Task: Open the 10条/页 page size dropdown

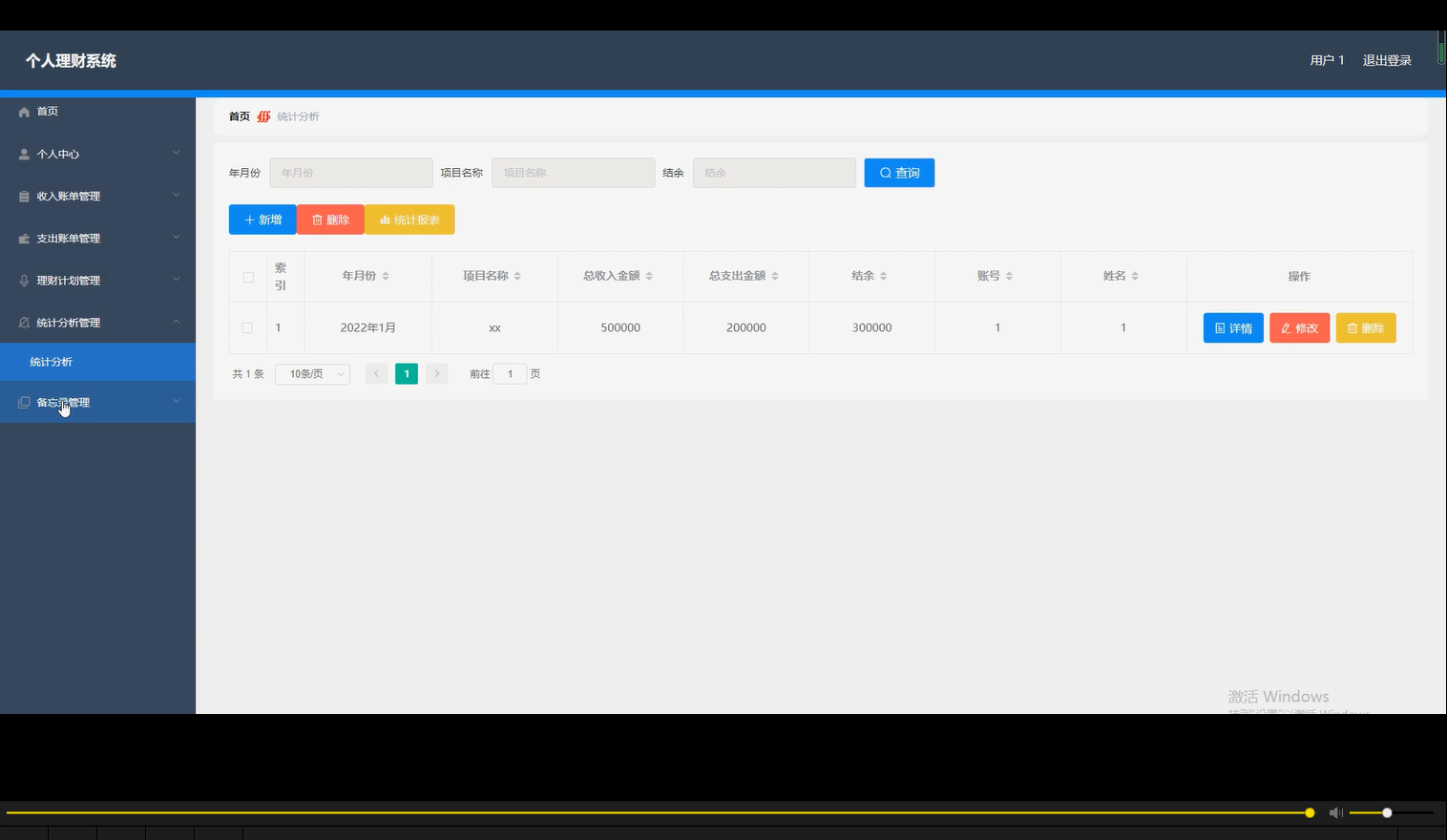Action: click(x=312, y=374)
